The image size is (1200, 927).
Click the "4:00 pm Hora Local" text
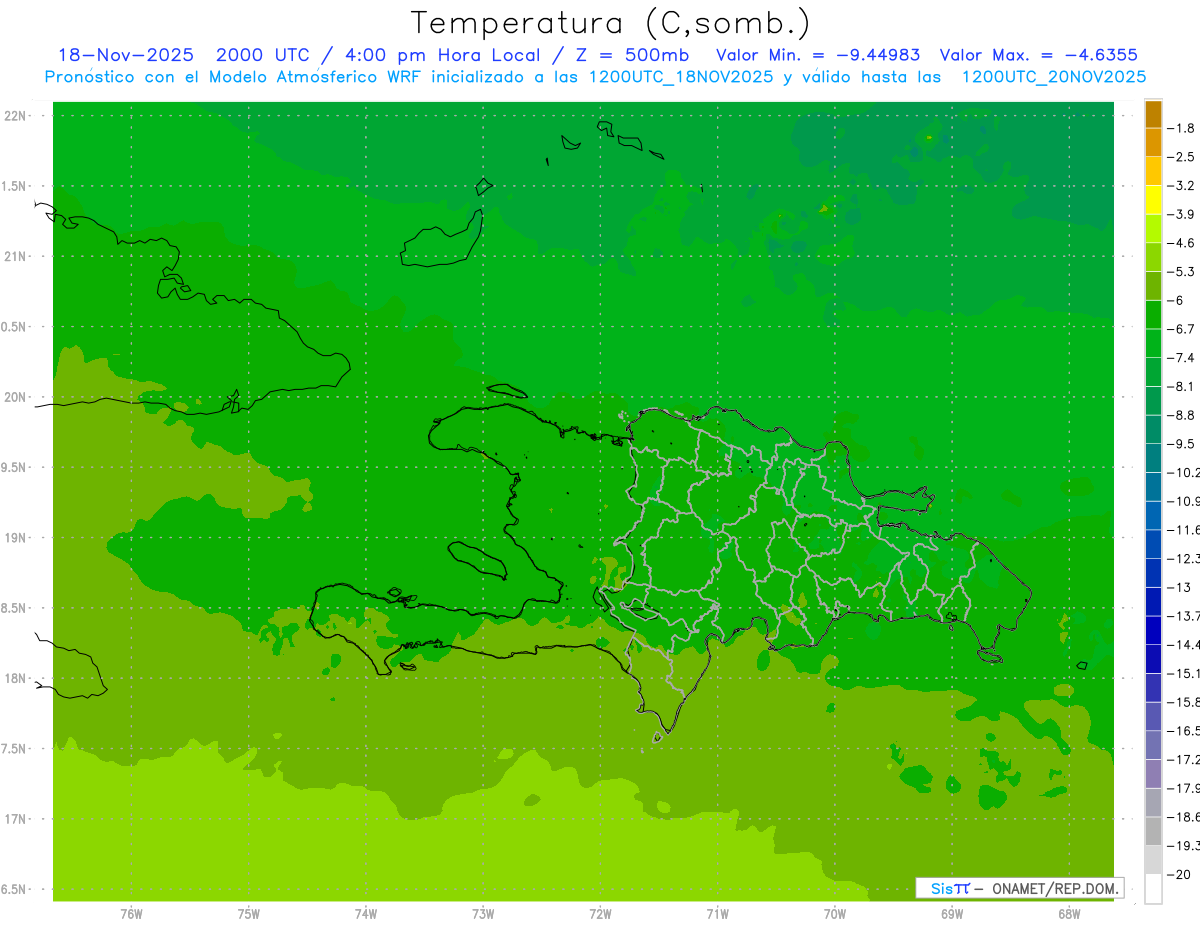click(x=444, y=55)
